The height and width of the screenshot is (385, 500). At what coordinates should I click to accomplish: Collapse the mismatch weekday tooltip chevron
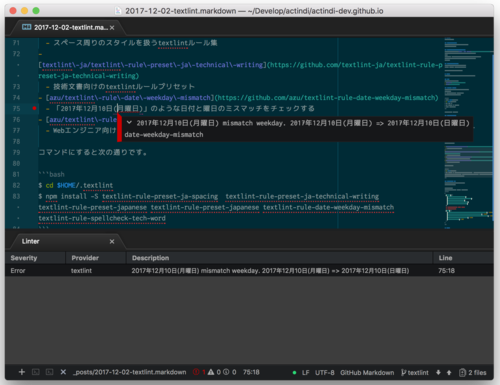(129, 123)
